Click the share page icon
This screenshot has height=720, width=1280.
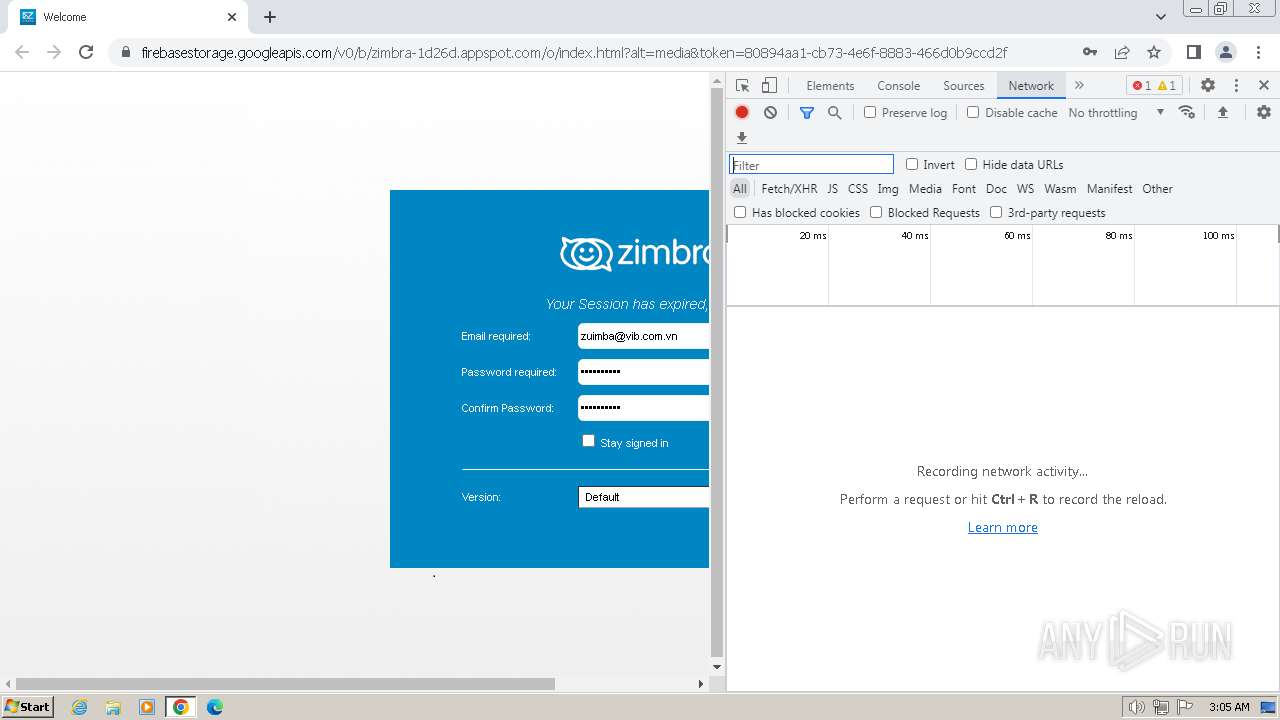coord(1122,52)
